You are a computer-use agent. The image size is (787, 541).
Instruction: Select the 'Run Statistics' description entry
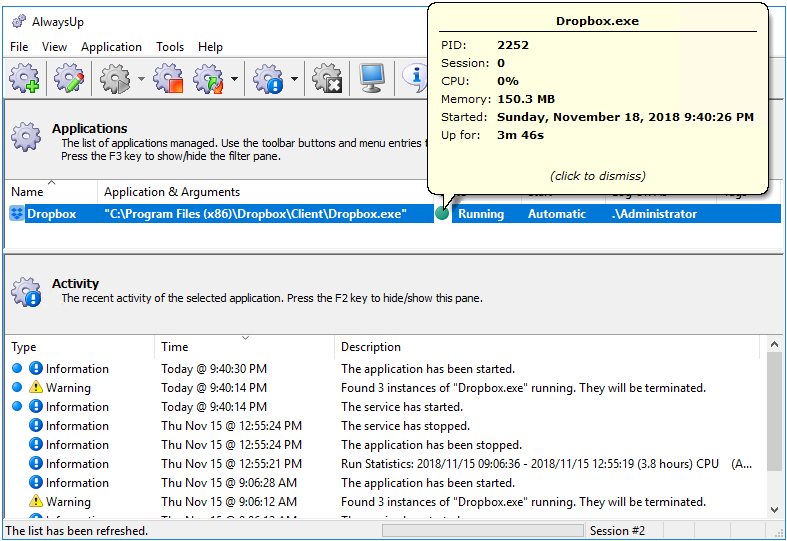[546, 464]
